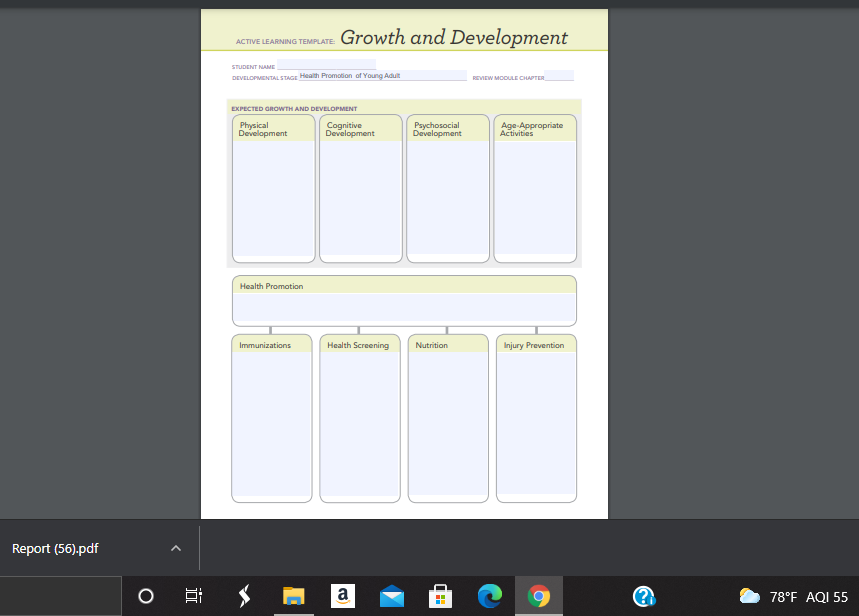The width and height of the screenshot is (859, 616).
Task: Open the Cortana search circle on taskbar
Action: 145,595
